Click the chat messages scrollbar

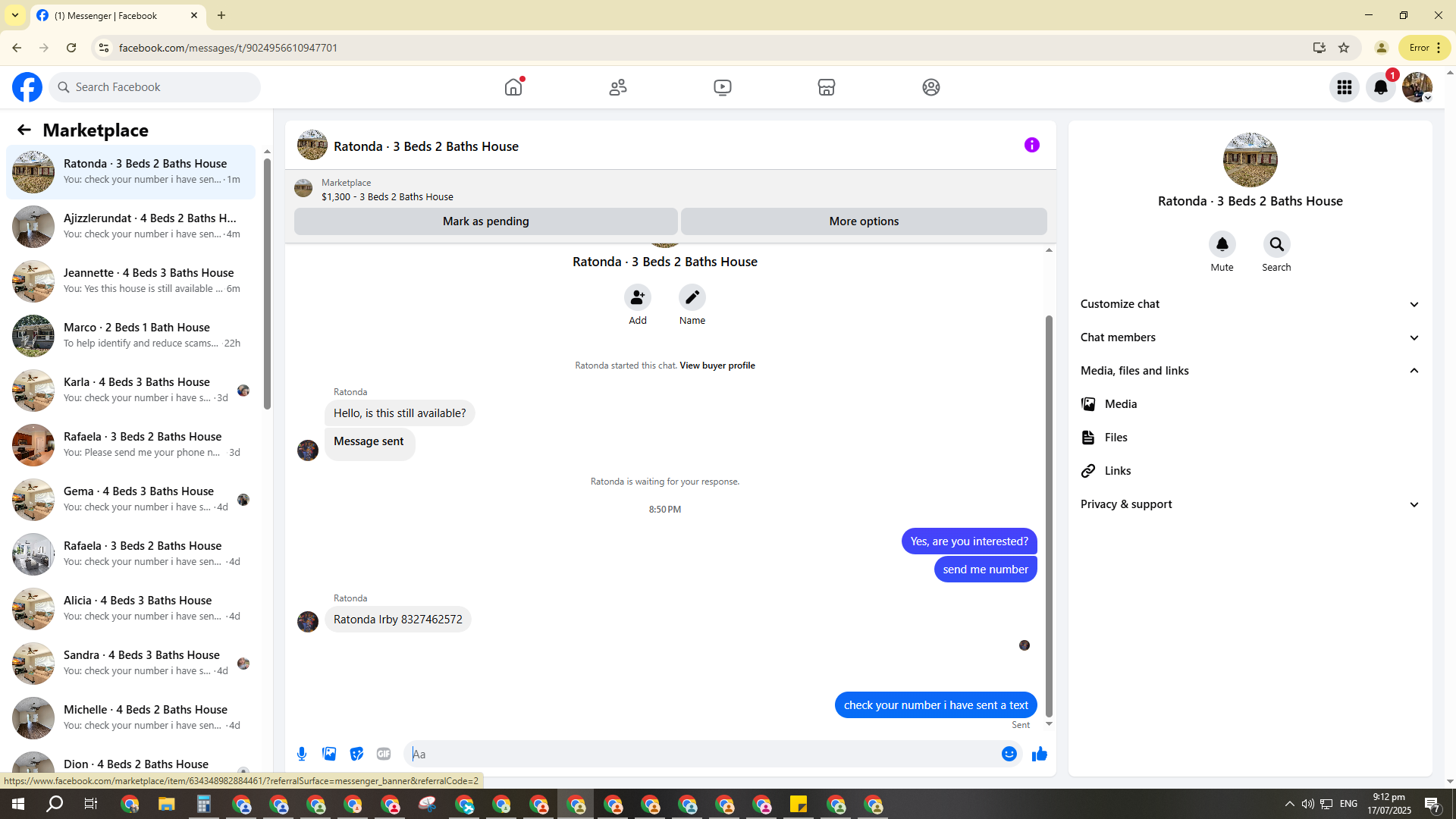coord(1050,516)
